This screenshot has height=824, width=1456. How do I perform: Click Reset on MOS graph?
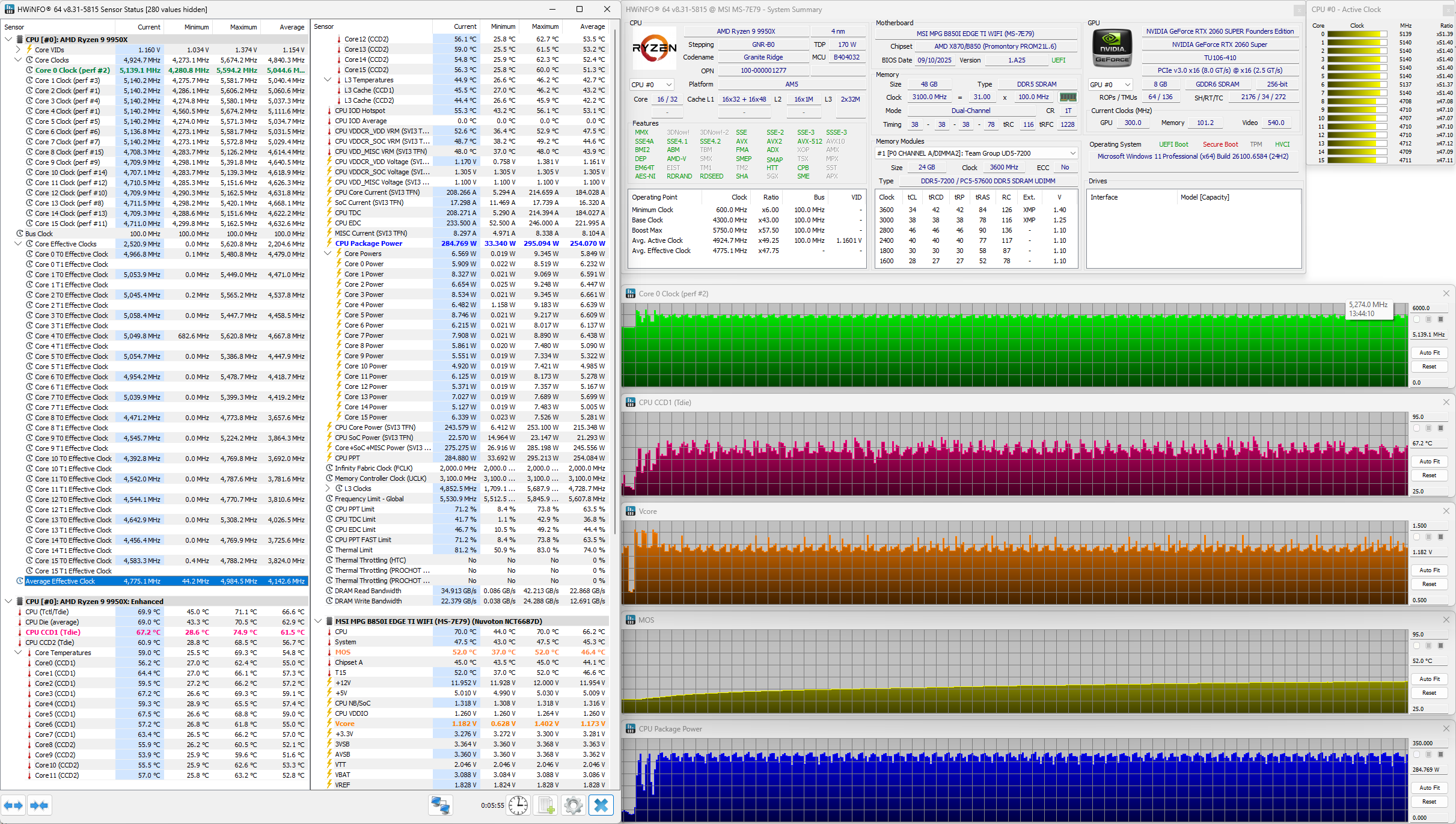click(x=1429, y=693)
